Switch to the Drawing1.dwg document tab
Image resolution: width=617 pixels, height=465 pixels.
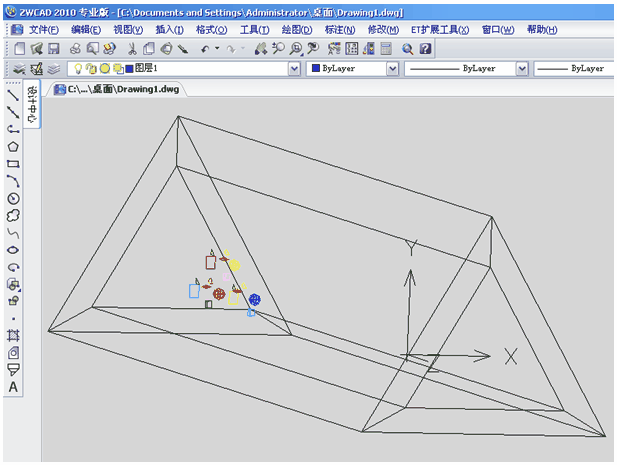120,89
